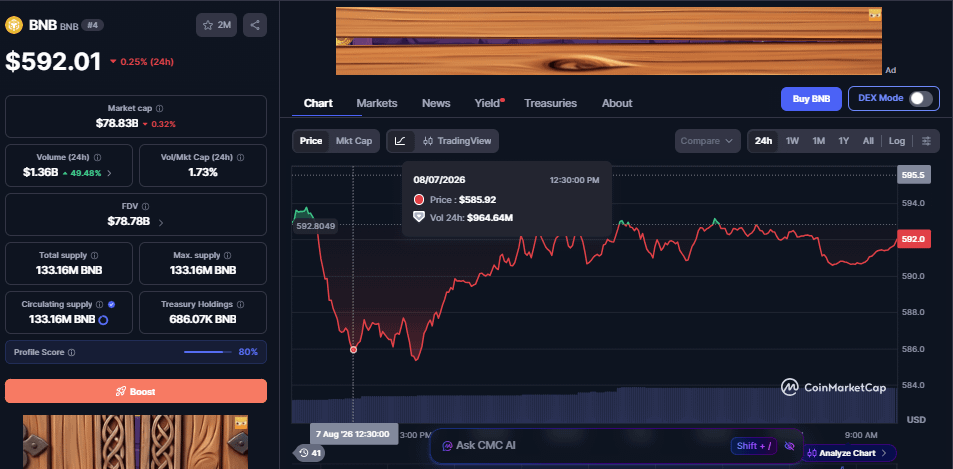Toggle DEX Mode switch
The height and width of the screenshot is (469, 953).
pos(920,98)
